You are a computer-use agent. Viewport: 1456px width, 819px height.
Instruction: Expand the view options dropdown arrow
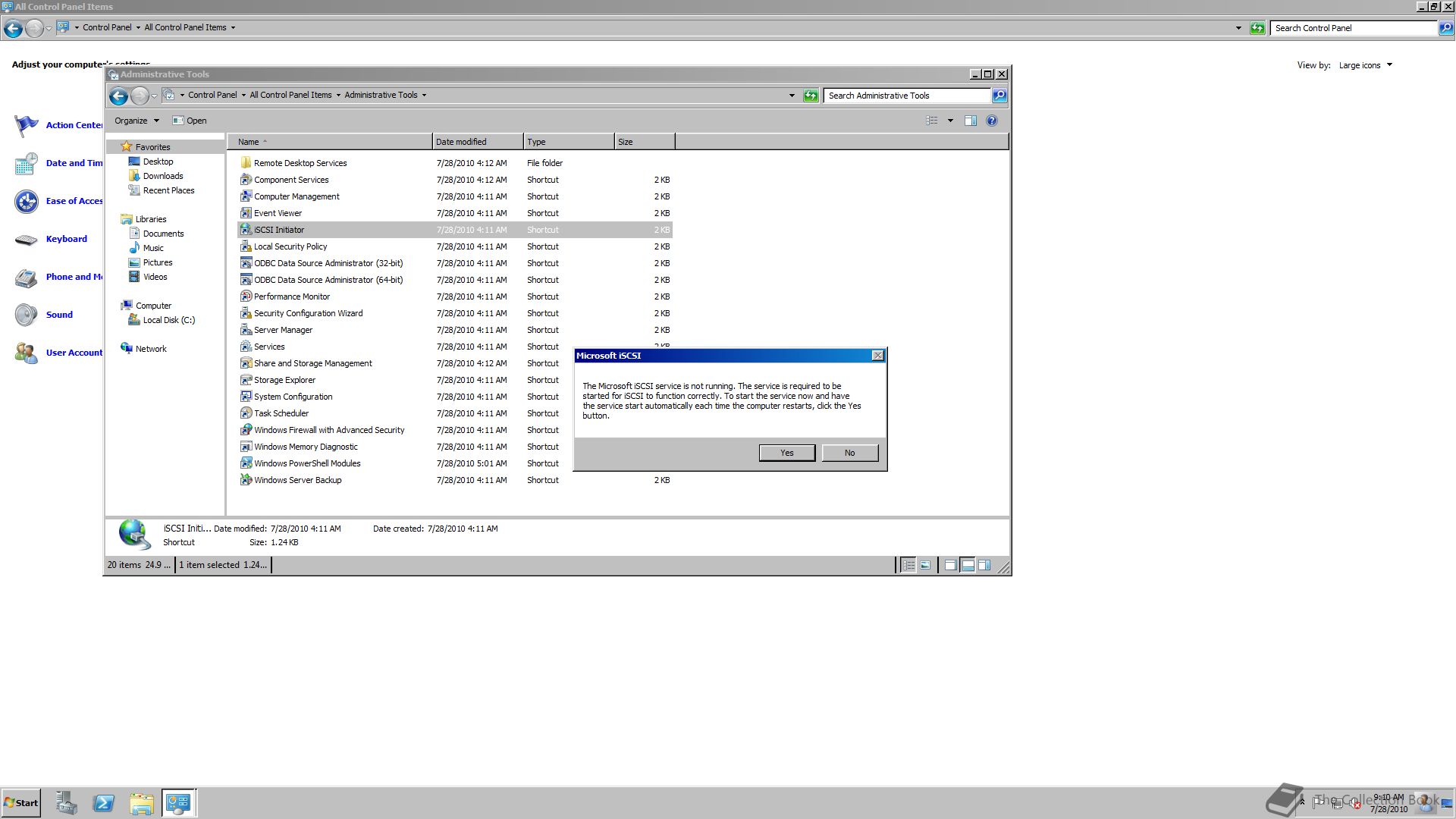click(950, 121)
